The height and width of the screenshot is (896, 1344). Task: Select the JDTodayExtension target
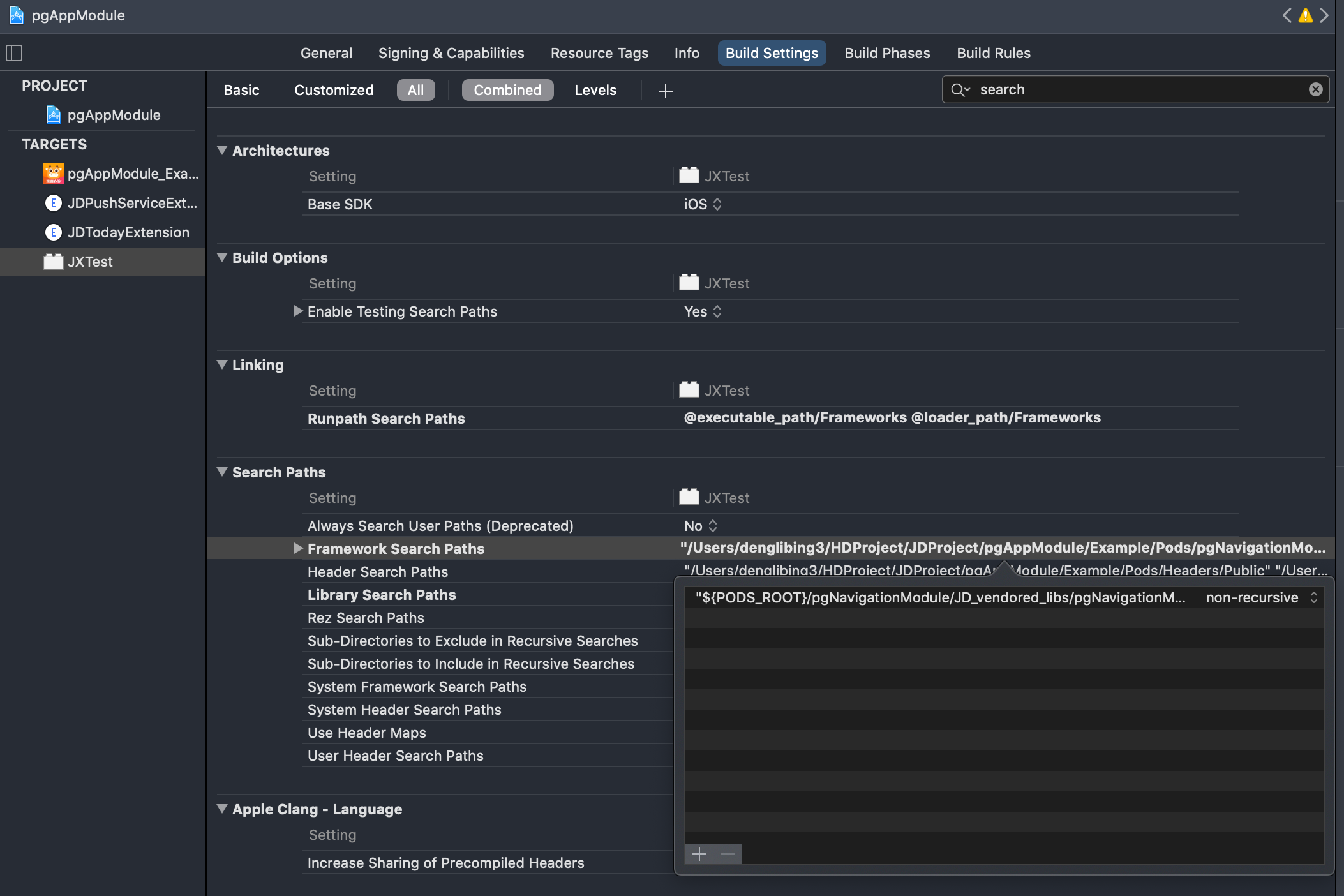click(128, 232)
